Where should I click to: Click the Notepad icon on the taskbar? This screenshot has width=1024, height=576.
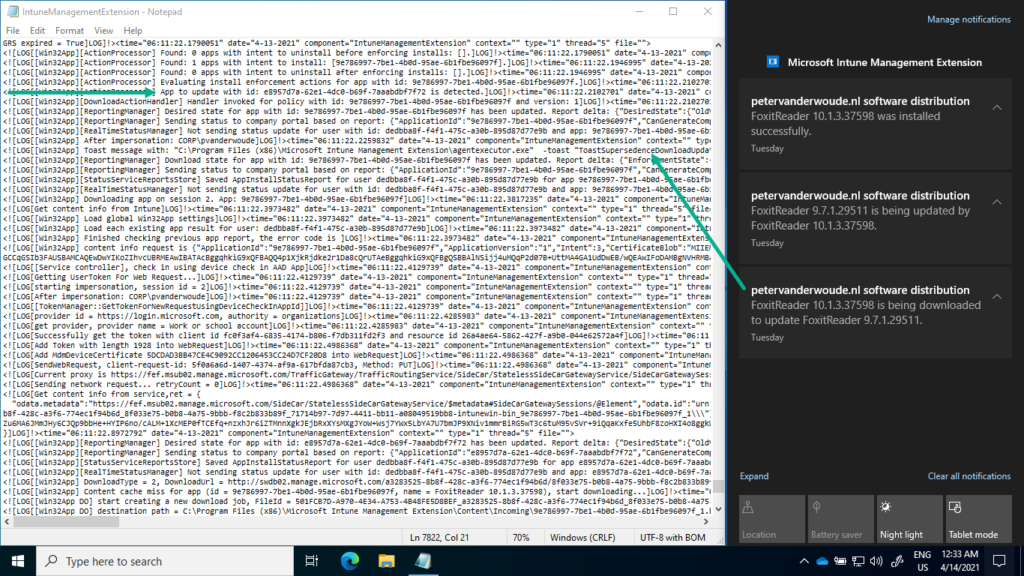coord(422,561)
